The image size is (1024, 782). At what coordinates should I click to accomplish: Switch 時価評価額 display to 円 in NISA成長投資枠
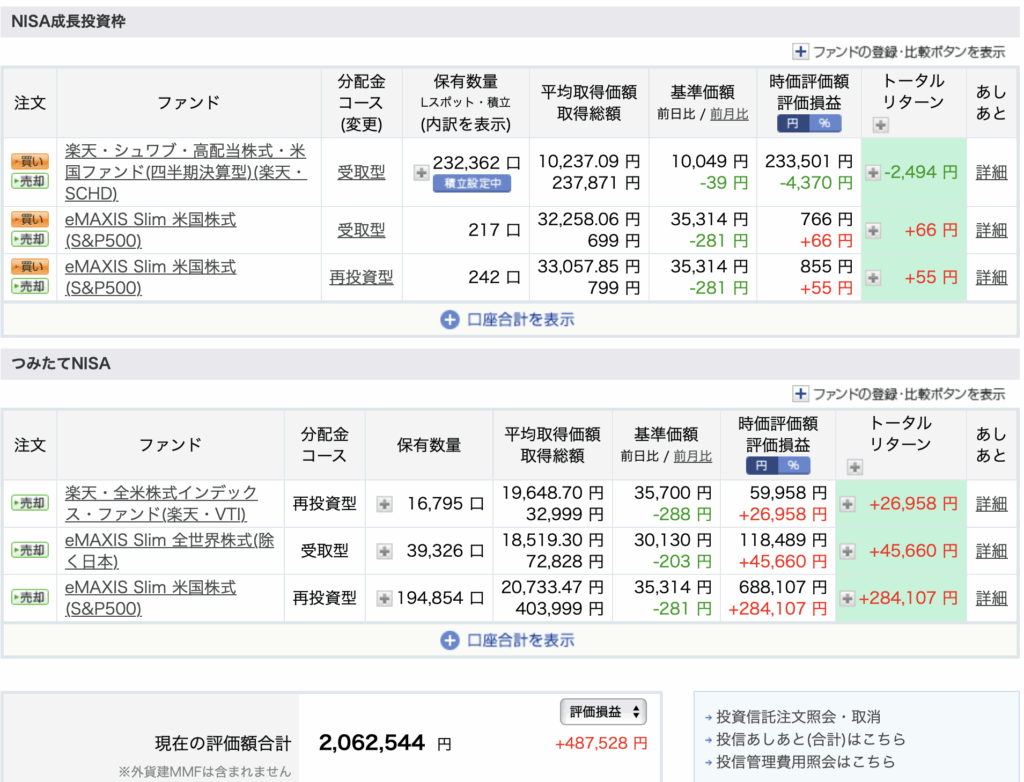[793, 124]
